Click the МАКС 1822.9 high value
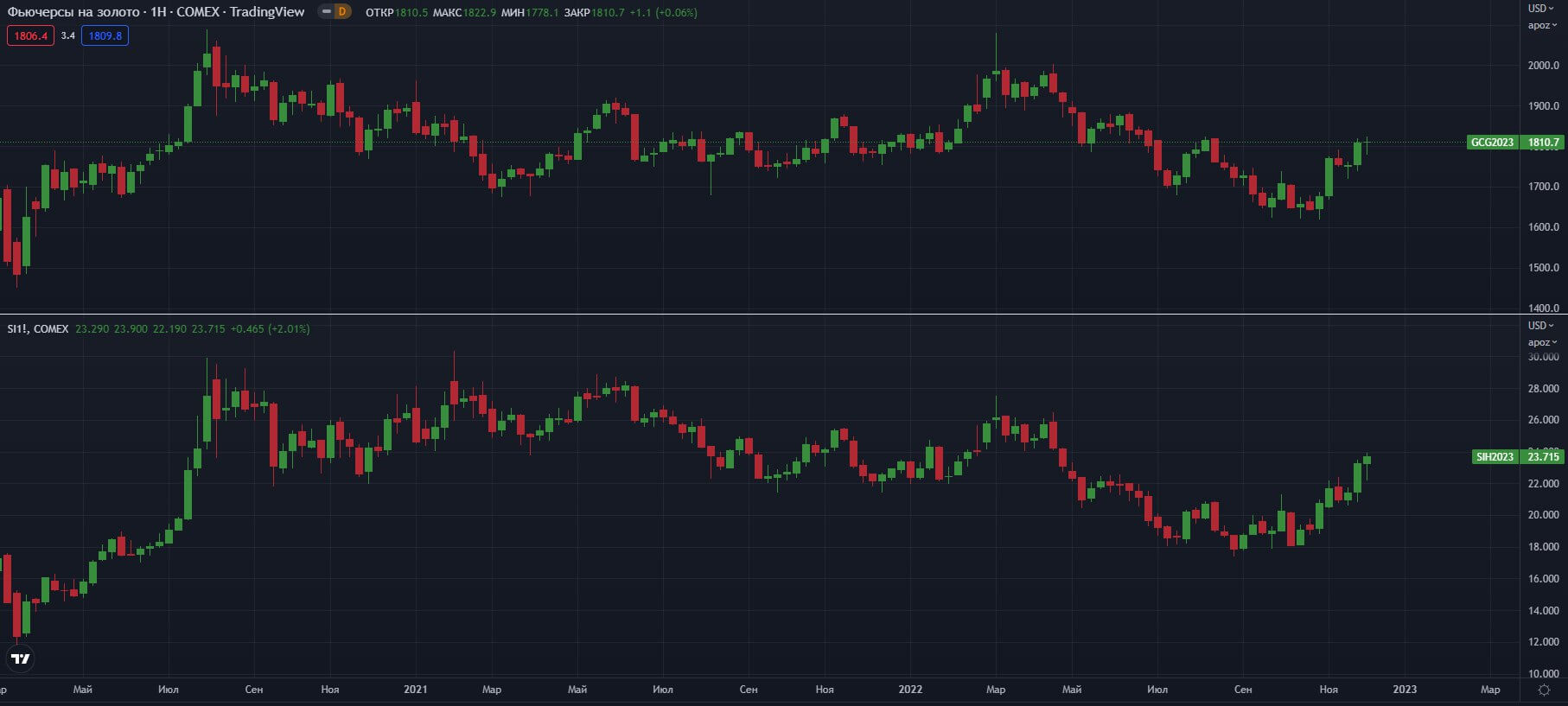Image resolution: width=1568 pixels, height=706 pixels. [464, 12]
